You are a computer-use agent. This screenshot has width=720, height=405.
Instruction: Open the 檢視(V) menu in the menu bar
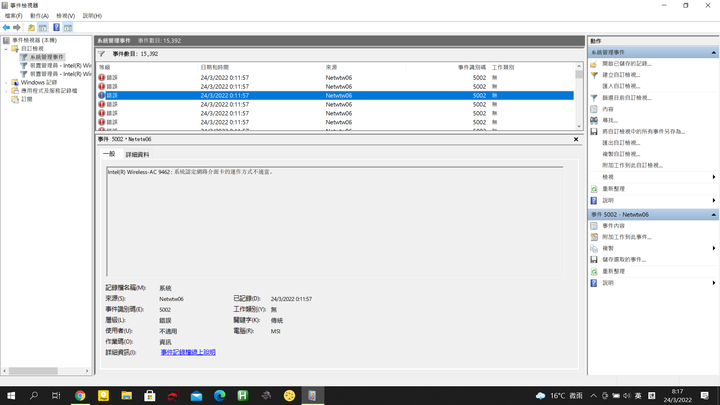pos(65,16)
